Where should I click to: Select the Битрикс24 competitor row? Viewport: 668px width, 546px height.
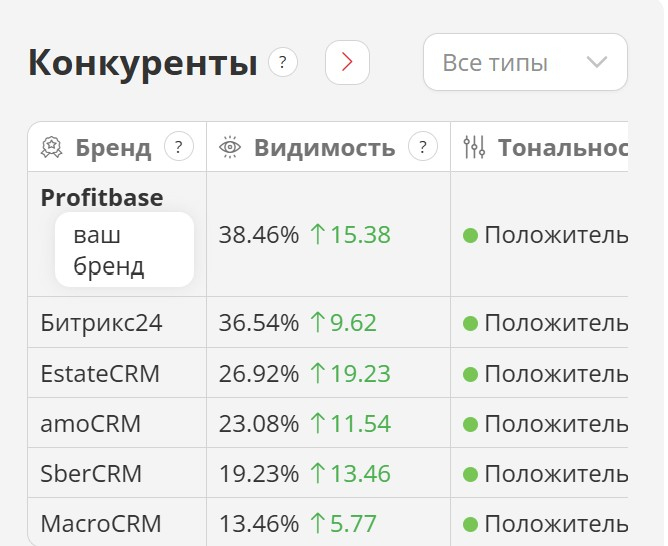point(101,323)
